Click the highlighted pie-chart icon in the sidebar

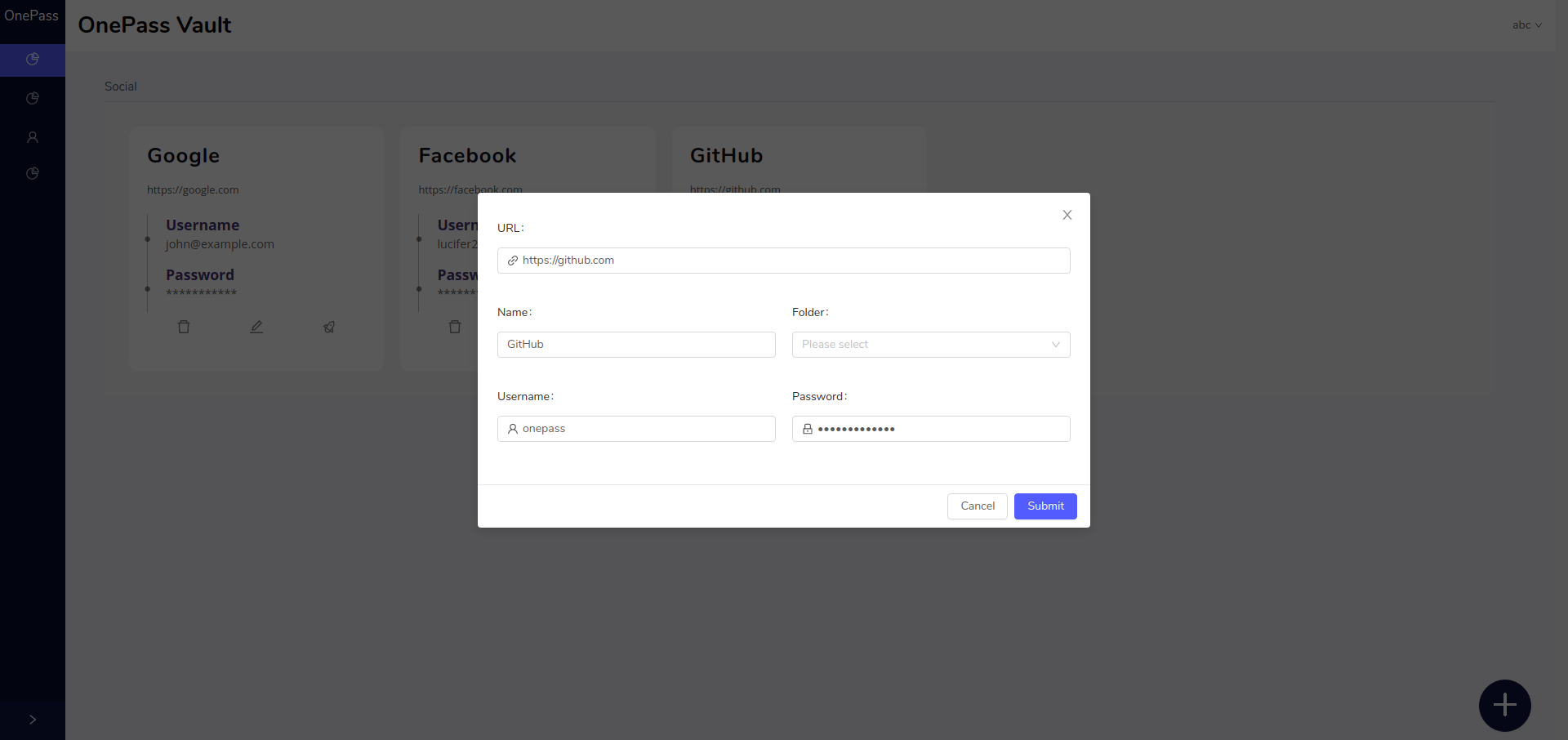(x=33, y=60)
